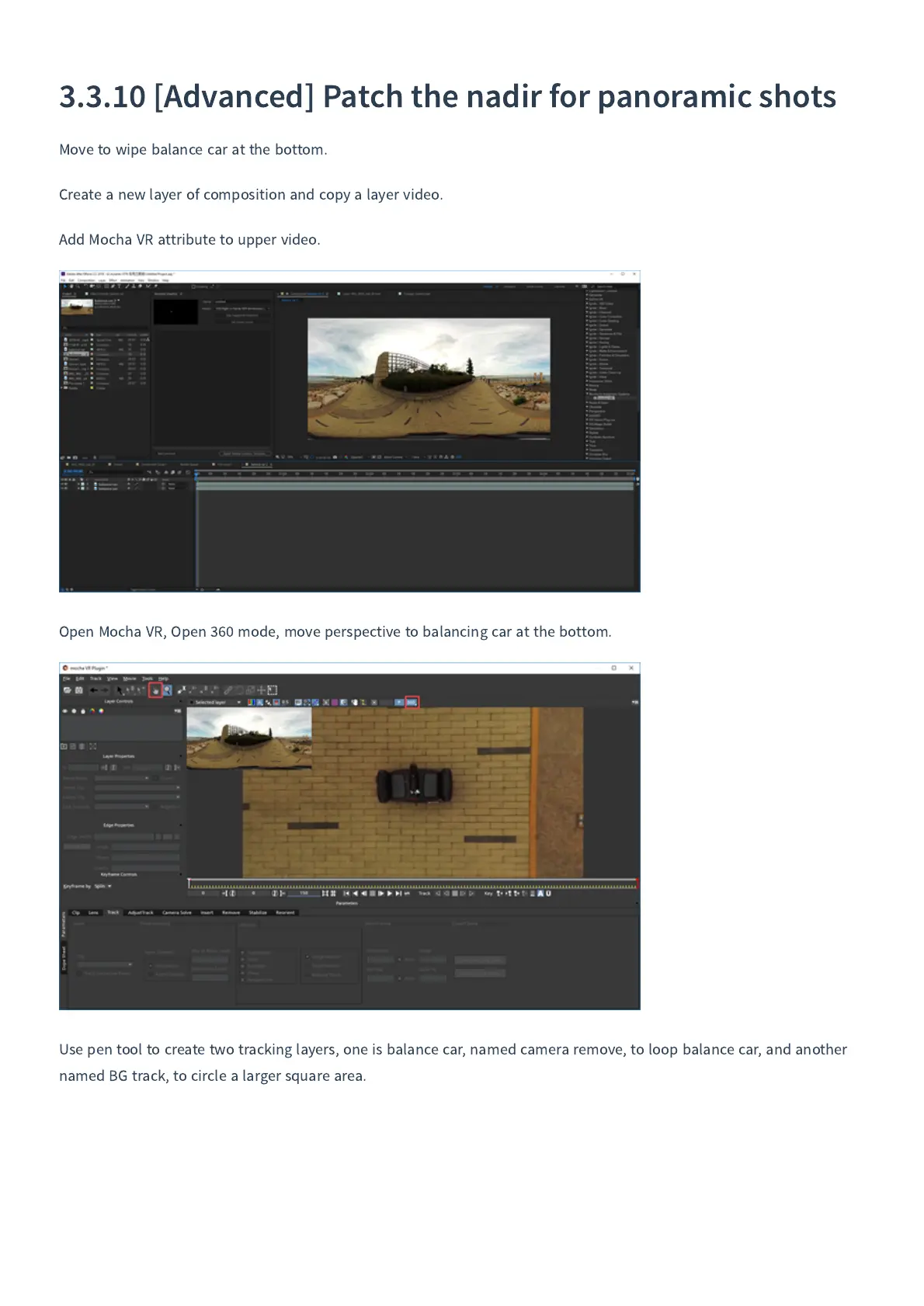Click the expand layer panel icon below layer list
Image resolution: width=924 pixels, height=1306 pixels.
pos(92,746)
